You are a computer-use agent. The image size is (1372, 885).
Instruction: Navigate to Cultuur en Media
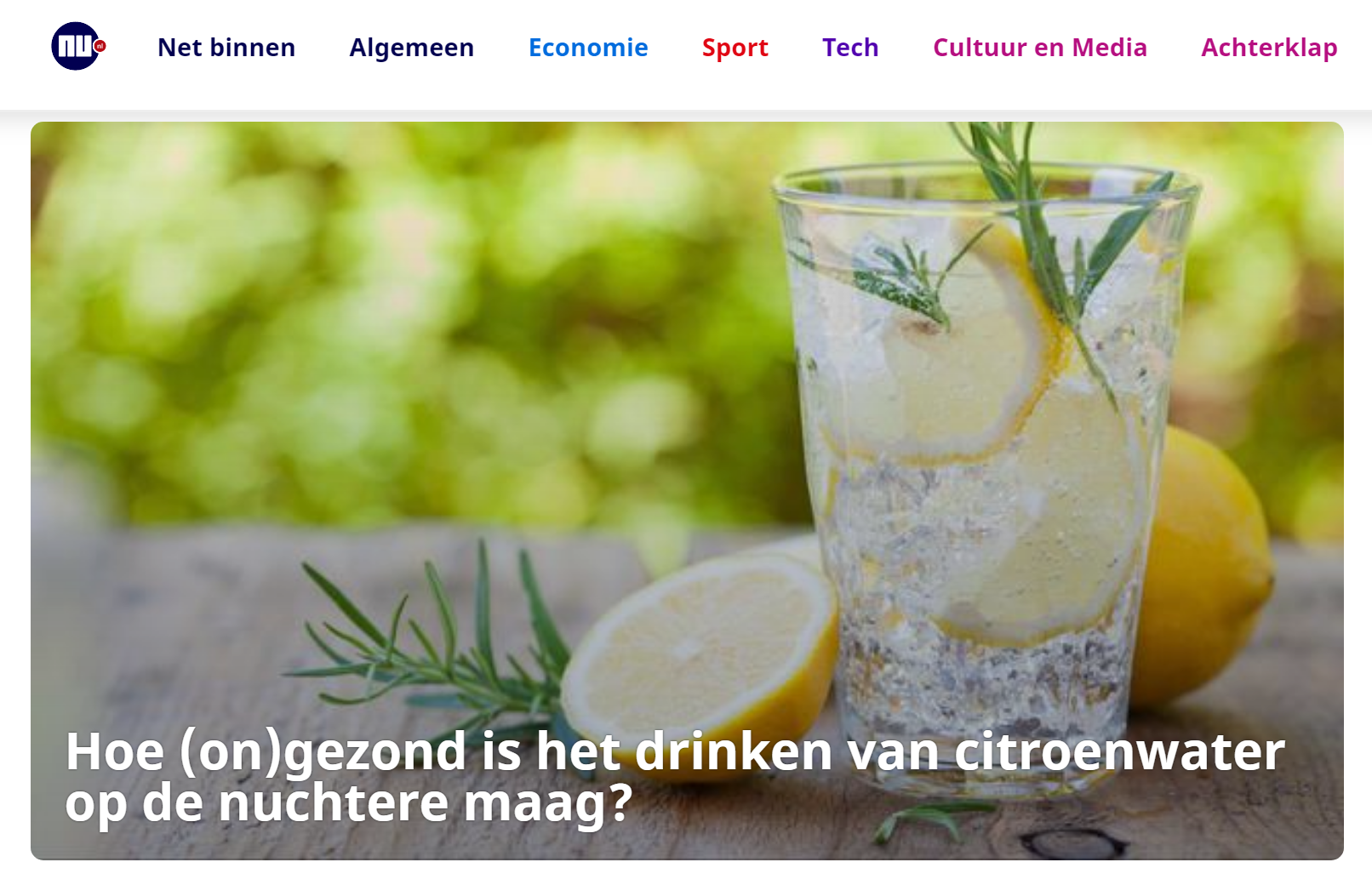tap(1040, 48)
